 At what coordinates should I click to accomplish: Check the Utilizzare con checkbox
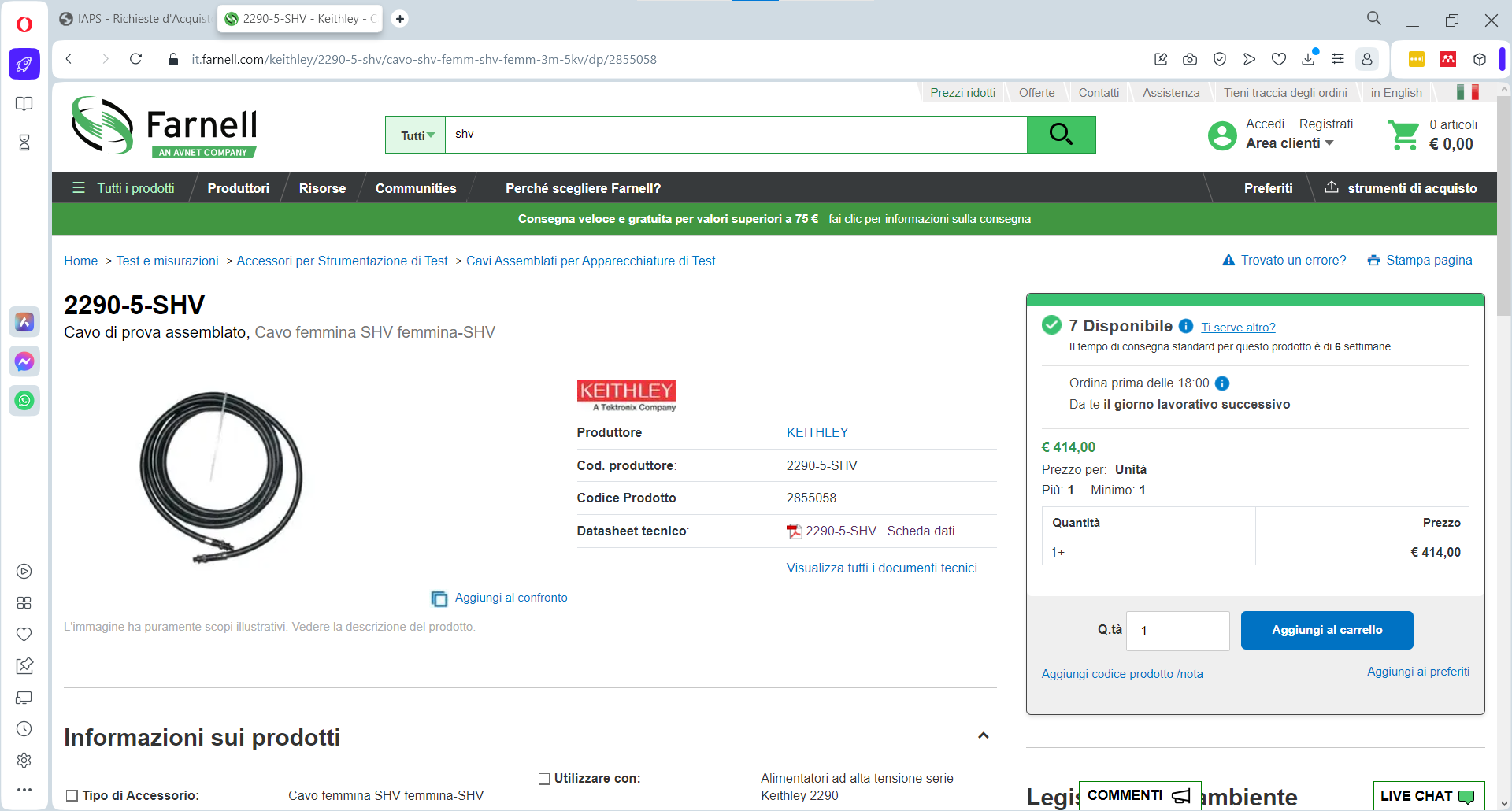pyautogui.click(x=544, y=779)
